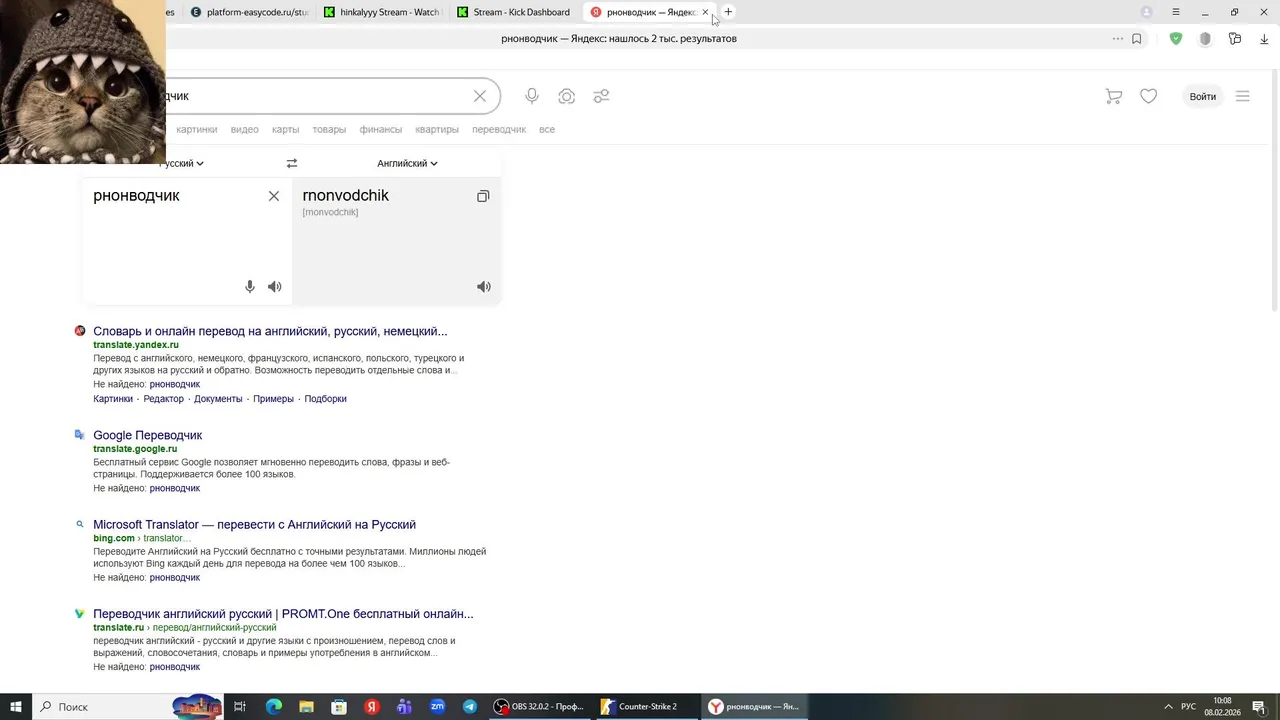Dictate source text in translator microphone
The height and width of the screenshot is (720, 1280).
coord(250,287)
